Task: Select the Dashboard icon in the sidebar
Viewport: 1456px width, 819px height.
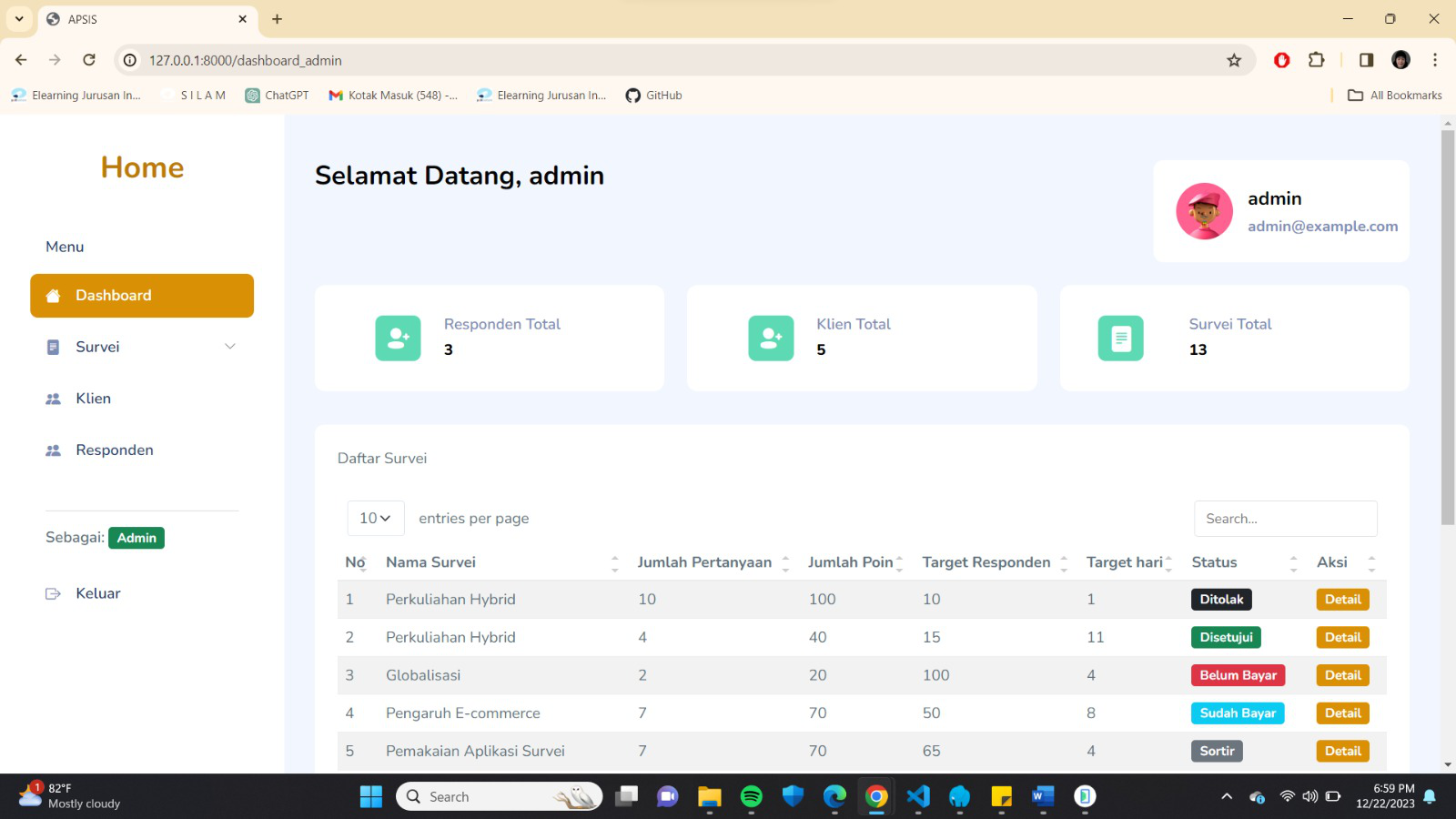Action: point(54,295)
